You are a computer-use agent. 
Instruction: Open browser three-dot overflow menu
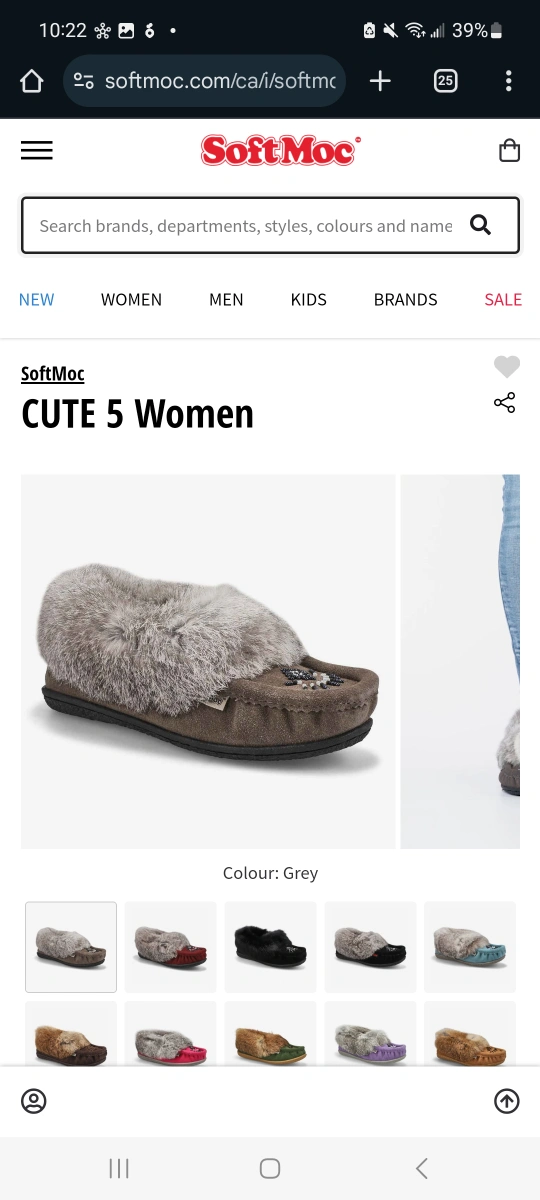tap(509, 81)
